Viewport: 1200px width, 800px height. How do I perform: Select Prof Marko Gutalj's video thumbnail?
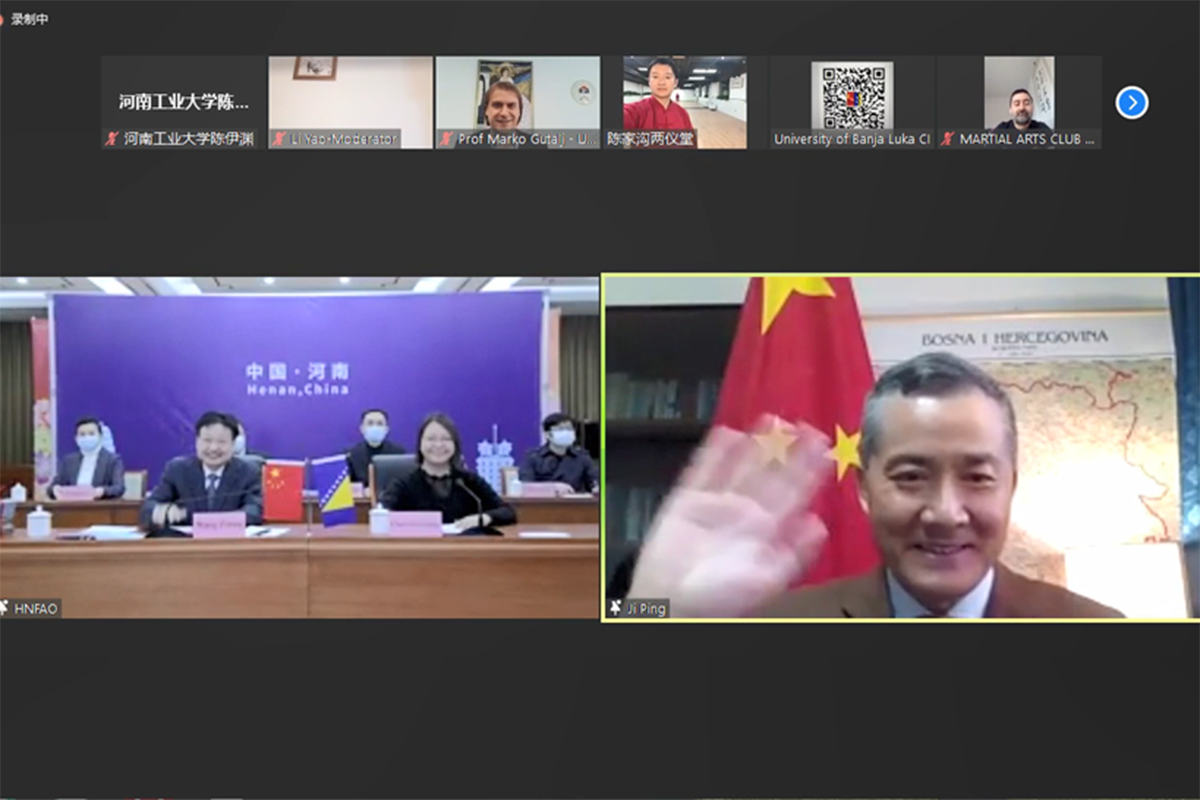click(518, 93)
